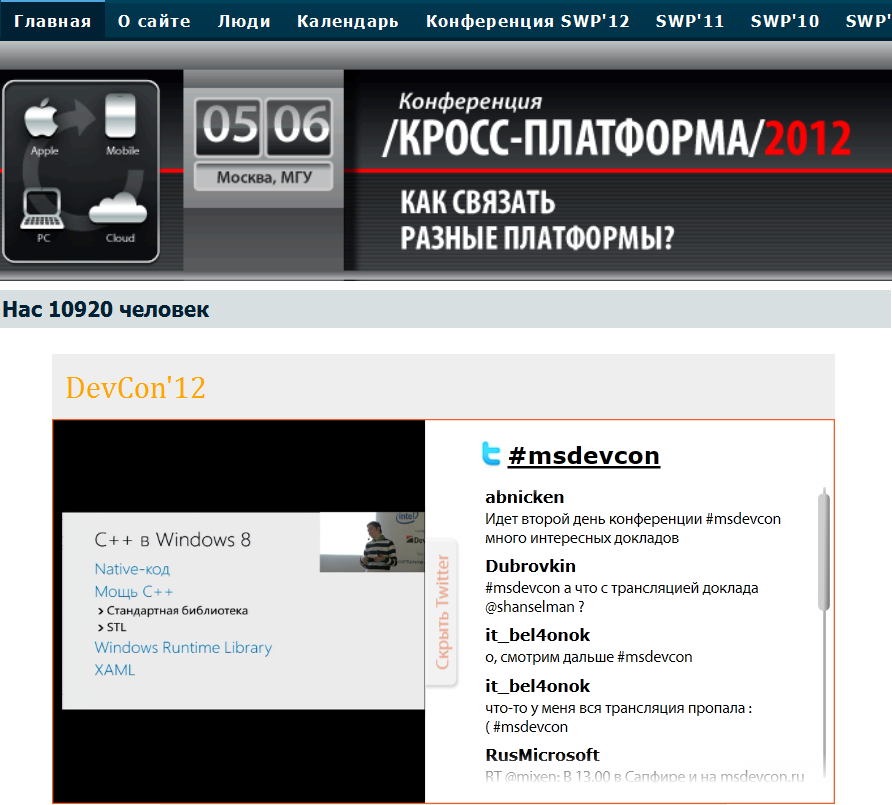Hide Twitter panel via Скрыть Twitter

[442, 612]
